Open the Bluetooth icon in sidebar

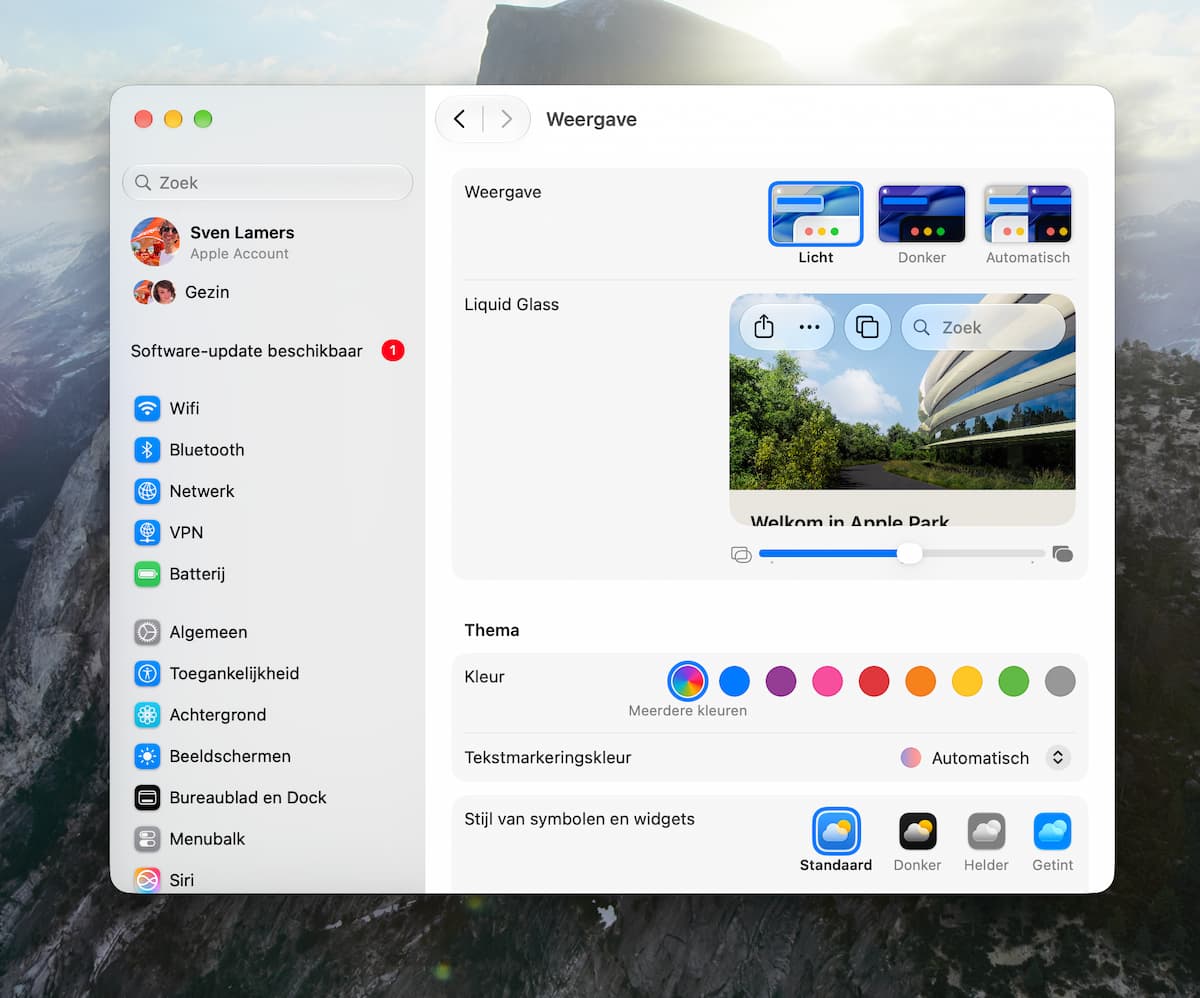point(147,450)
